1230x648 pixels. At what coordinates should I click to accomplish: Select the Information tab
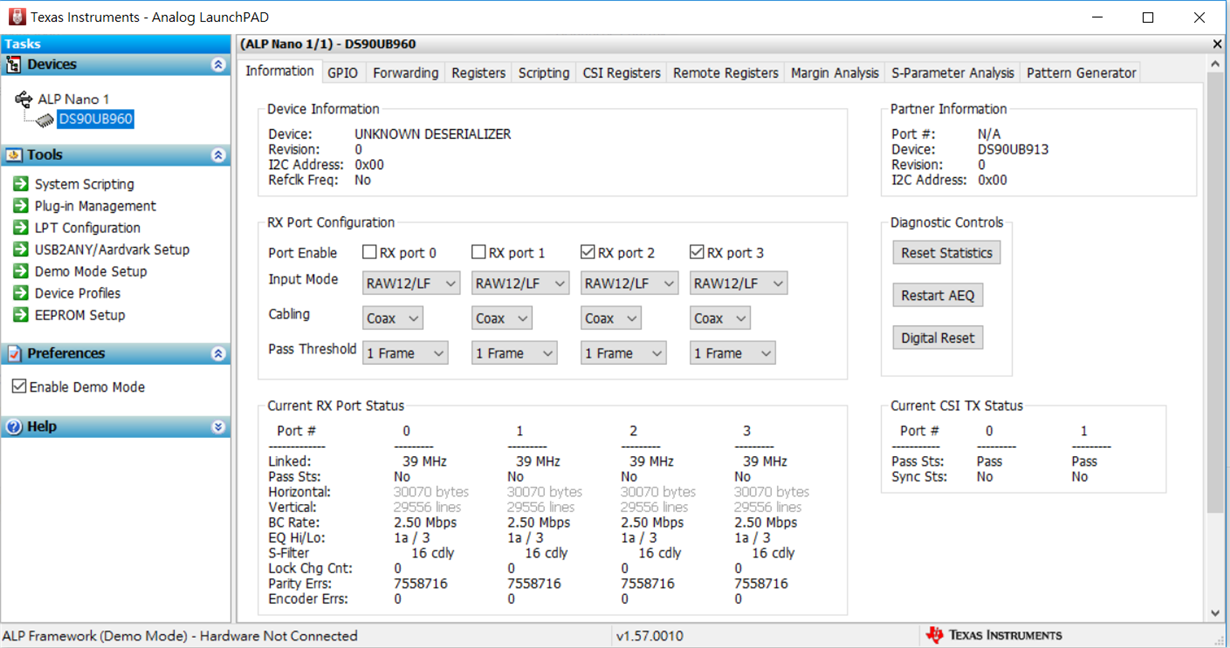tap(280, 71)
